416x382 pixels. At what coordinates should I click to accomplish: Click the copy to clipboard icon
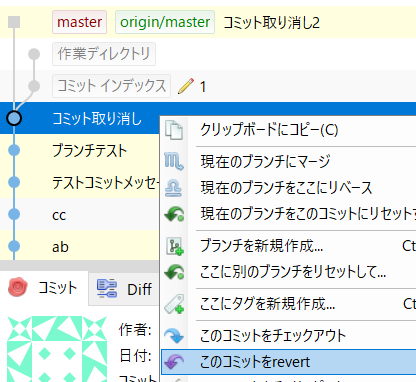pos(174,130)
